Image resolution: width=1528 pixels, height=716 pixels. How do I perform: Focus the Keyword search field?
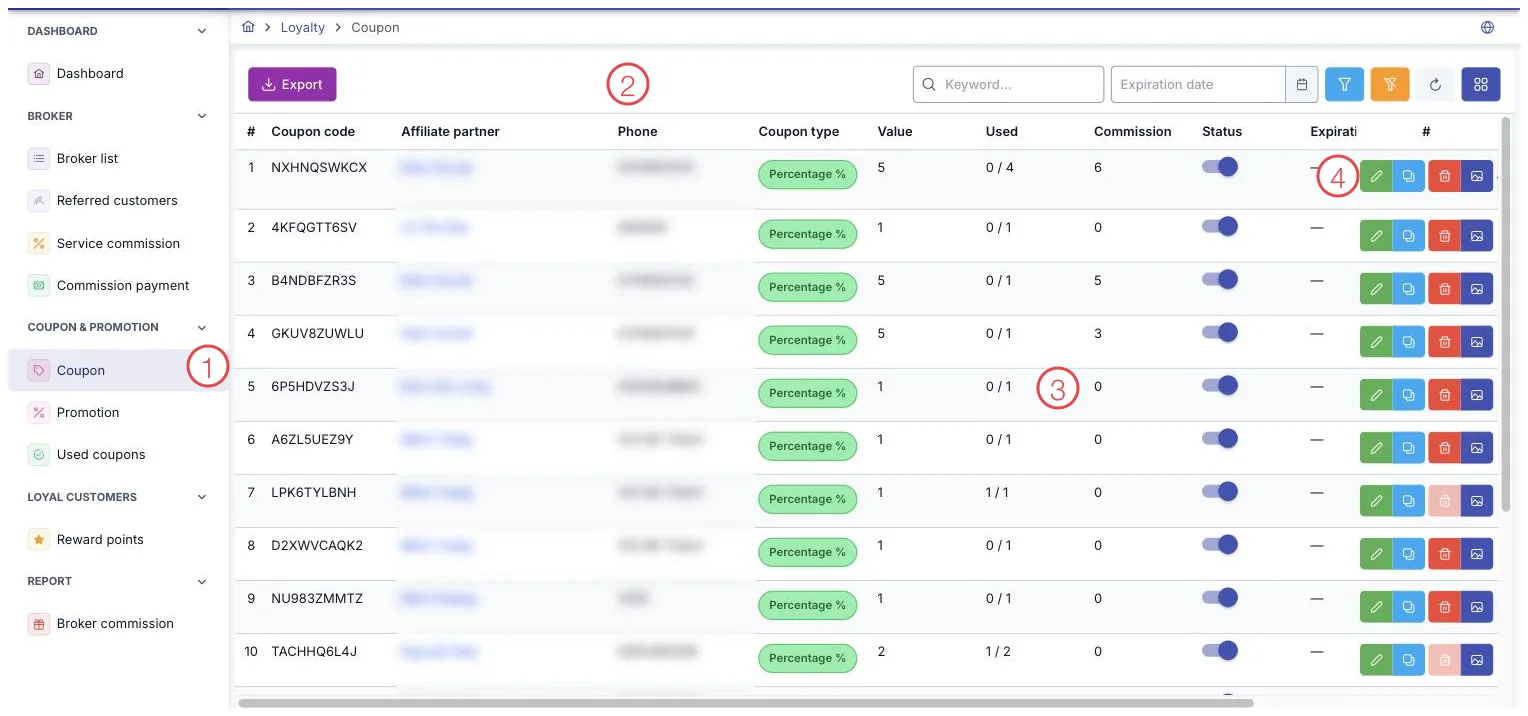point(1008,85)
